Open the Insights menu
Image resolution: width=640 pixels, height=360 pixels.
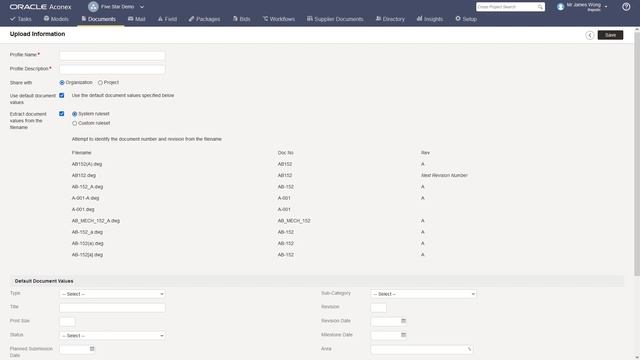[x=429, y=19]
